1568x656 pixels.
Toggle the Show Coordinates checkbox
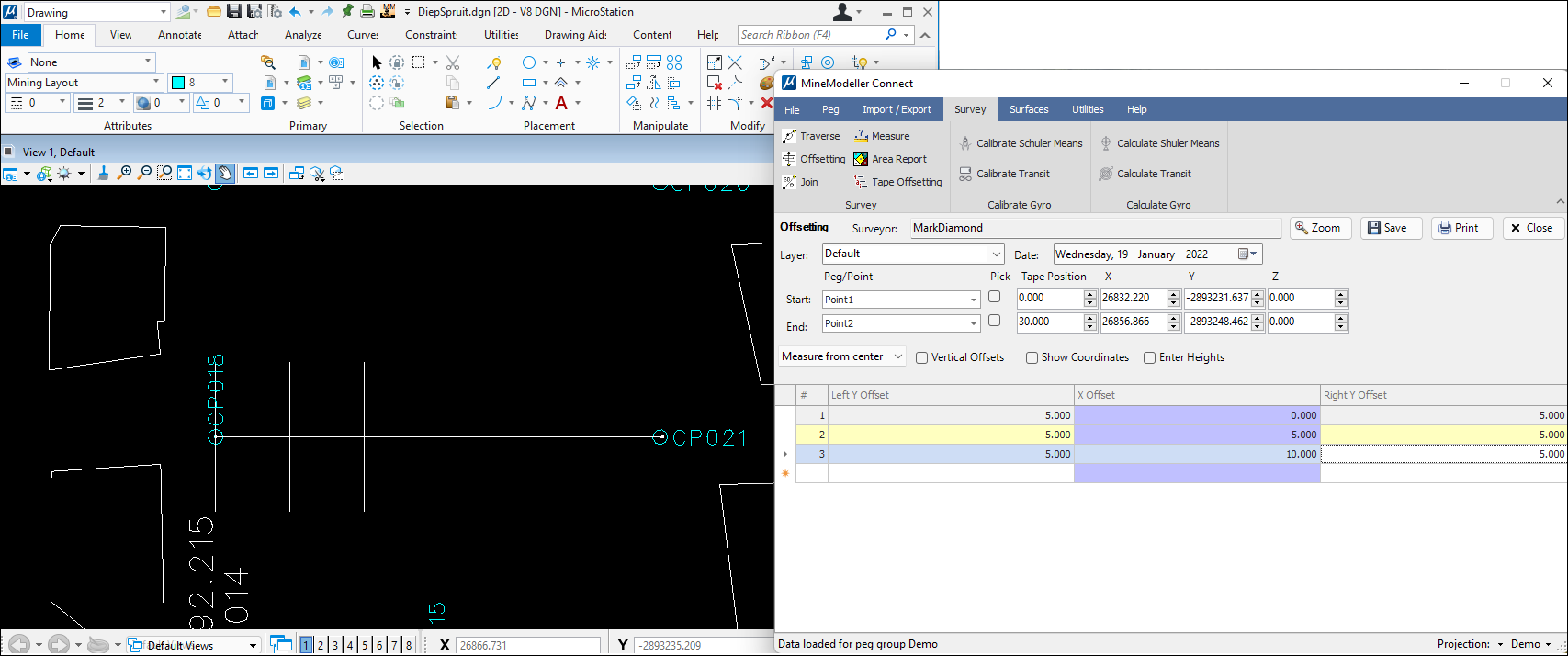click(x=1032, y=357)
